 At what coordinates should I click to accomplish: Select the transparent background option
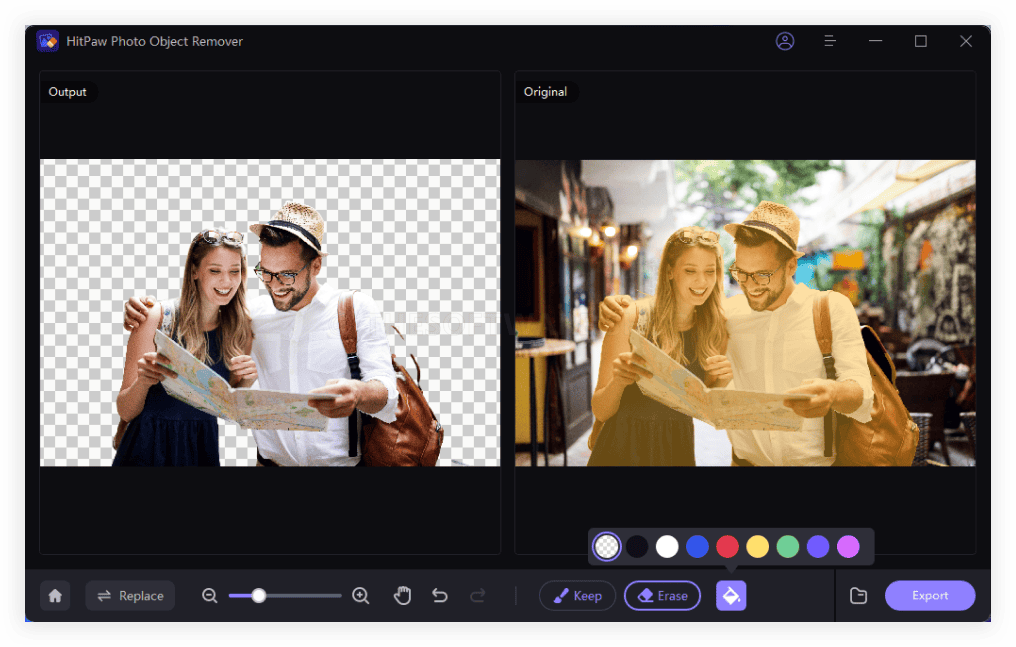(605, 546)
